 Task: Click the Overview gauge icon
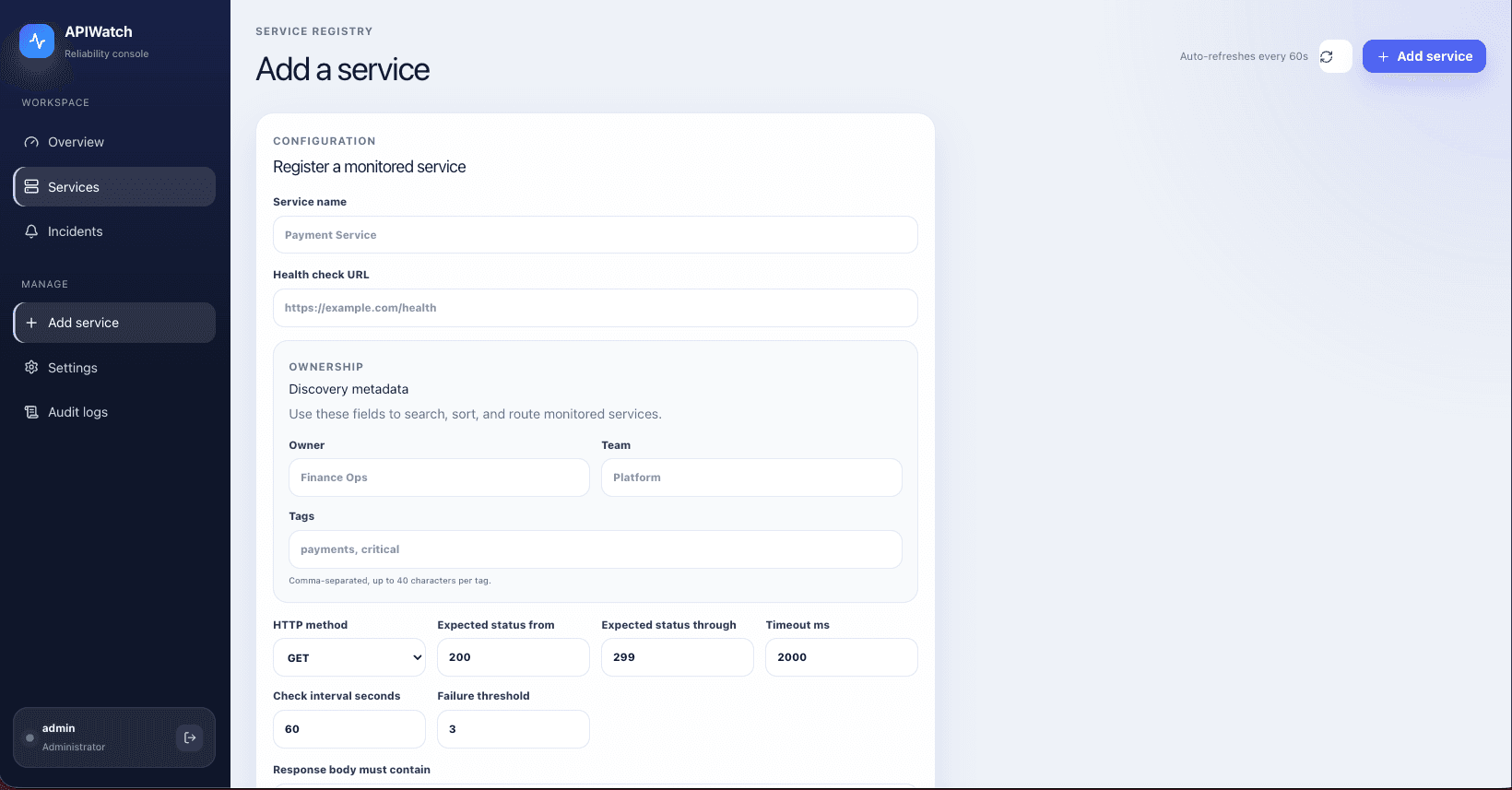31,142
